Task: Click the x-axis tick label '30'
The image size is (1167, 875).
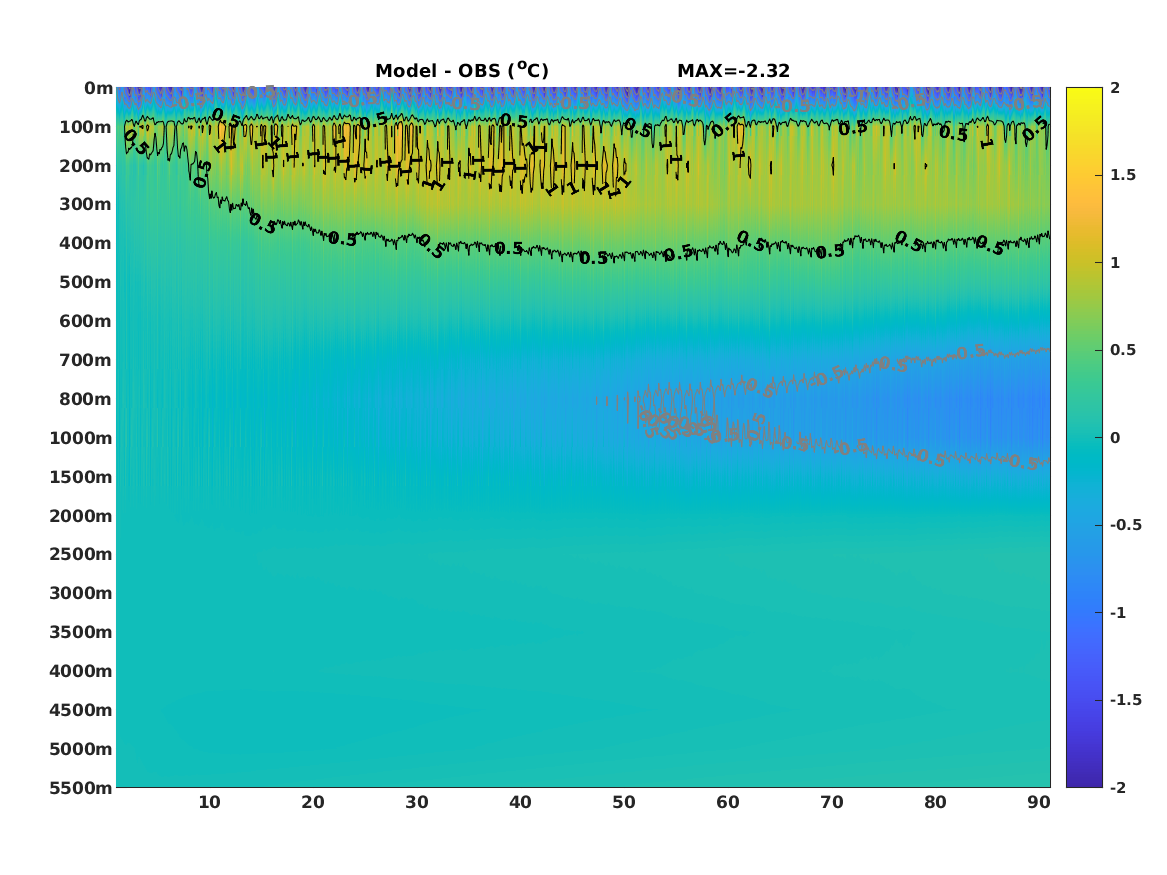Action: (417, 802)
